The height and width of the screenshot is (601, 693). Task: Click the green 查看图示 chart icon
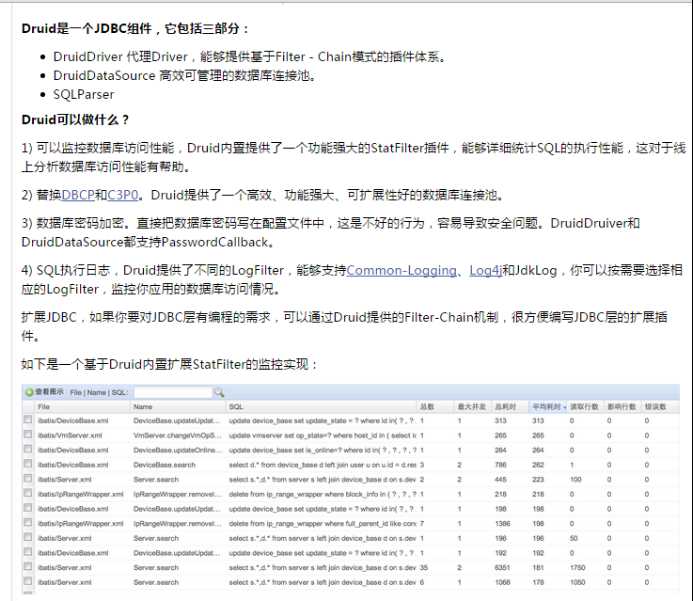[29, 392]
